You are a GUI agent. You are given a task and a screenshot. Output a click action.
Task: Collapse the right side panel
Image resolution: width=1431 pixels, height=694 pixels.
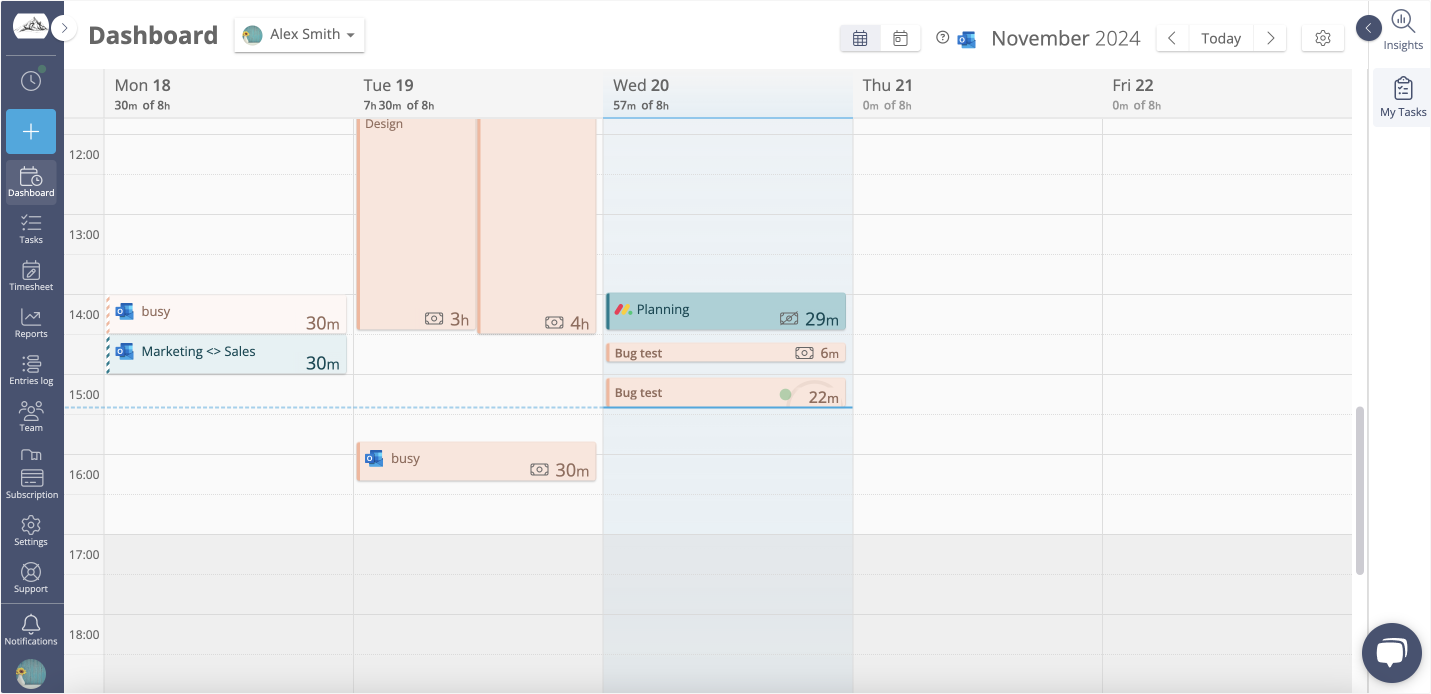pos(1368,28)
